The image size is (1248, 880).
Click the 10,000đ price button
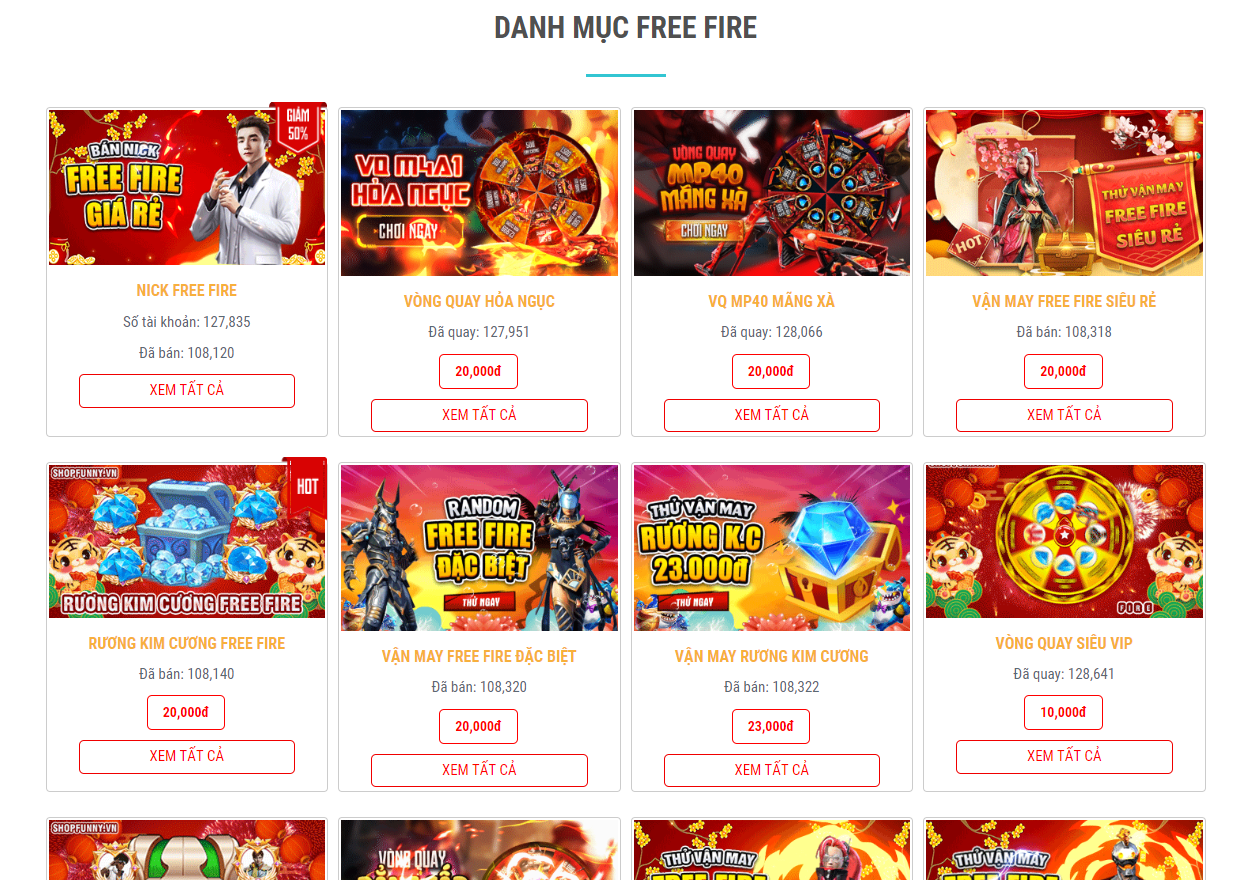[x=1063, y=713]
